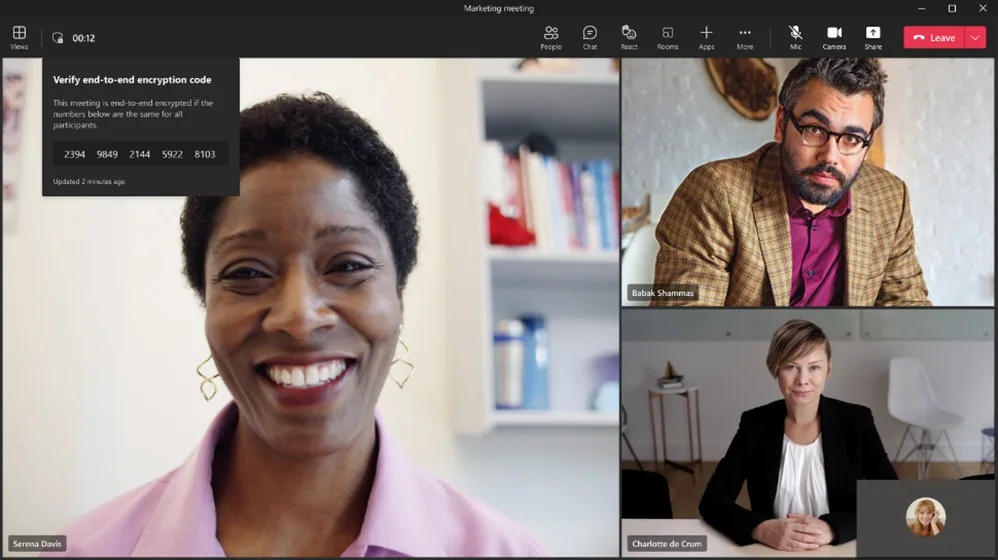
Task: Maximize the Marketing meeting window
Action: [952, 8]
